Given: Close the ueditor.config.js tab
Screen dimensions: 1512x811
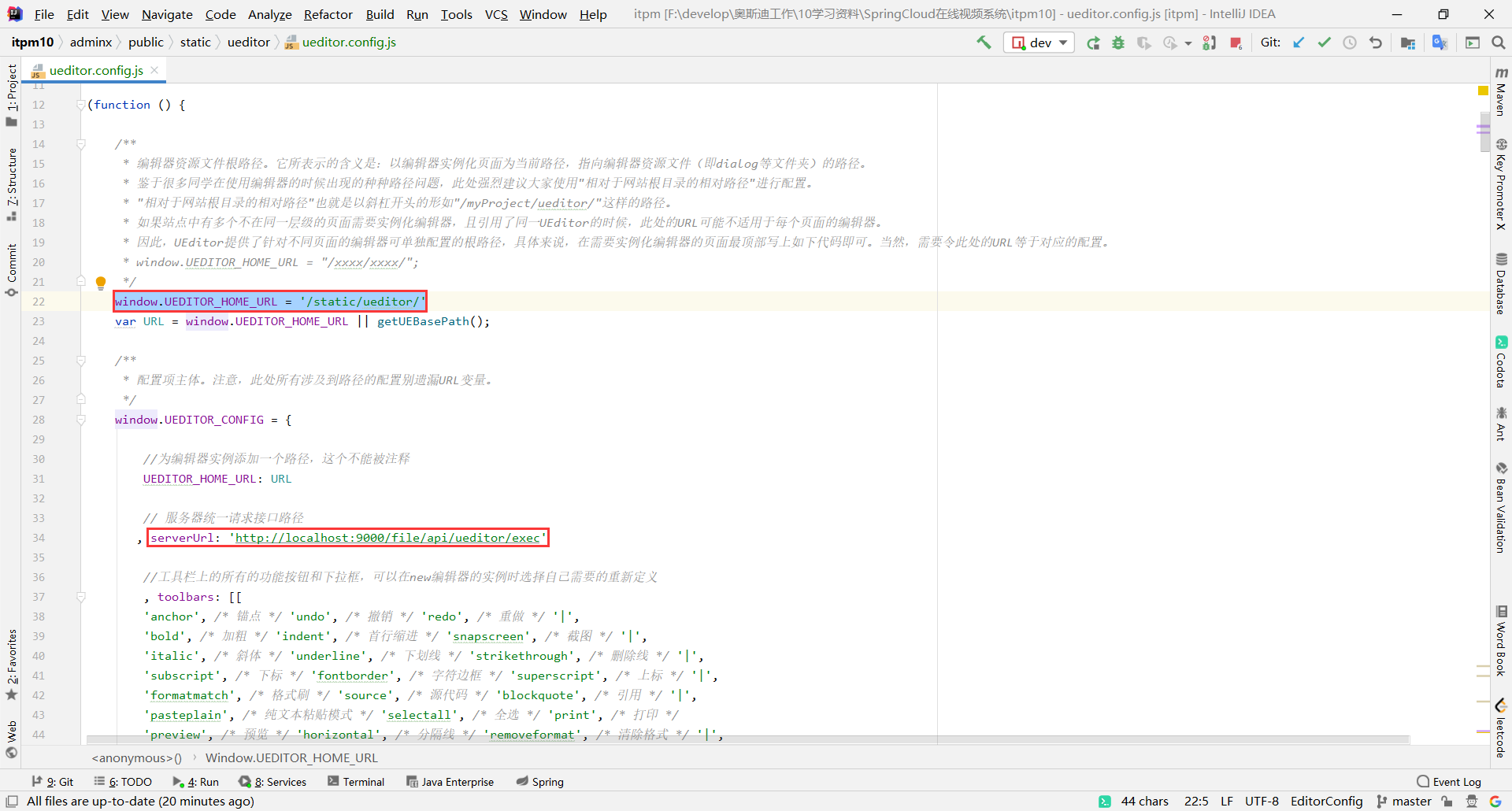Looking at the screenshot, I should click(x=155, y=70).
